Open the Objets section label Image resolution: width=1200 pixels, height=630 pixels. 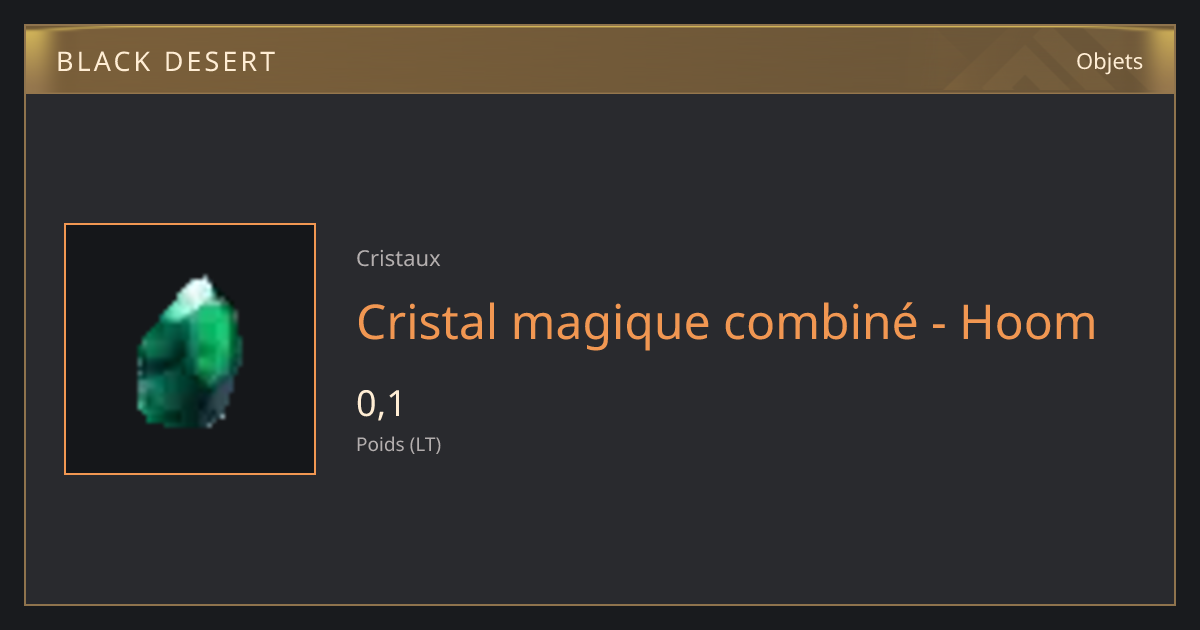click(x=1109, y=62)
